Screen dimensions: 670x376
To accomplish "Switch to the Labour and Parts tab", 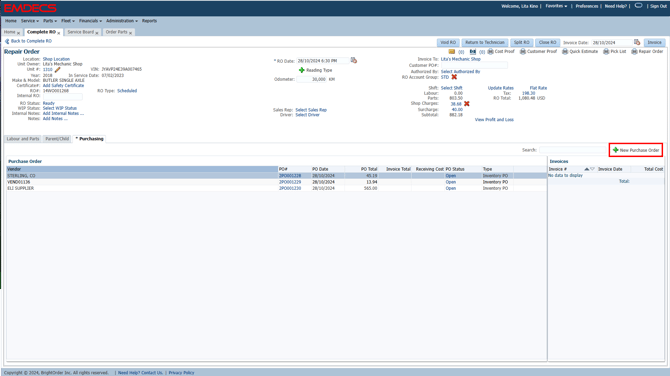I will (23, 139).
